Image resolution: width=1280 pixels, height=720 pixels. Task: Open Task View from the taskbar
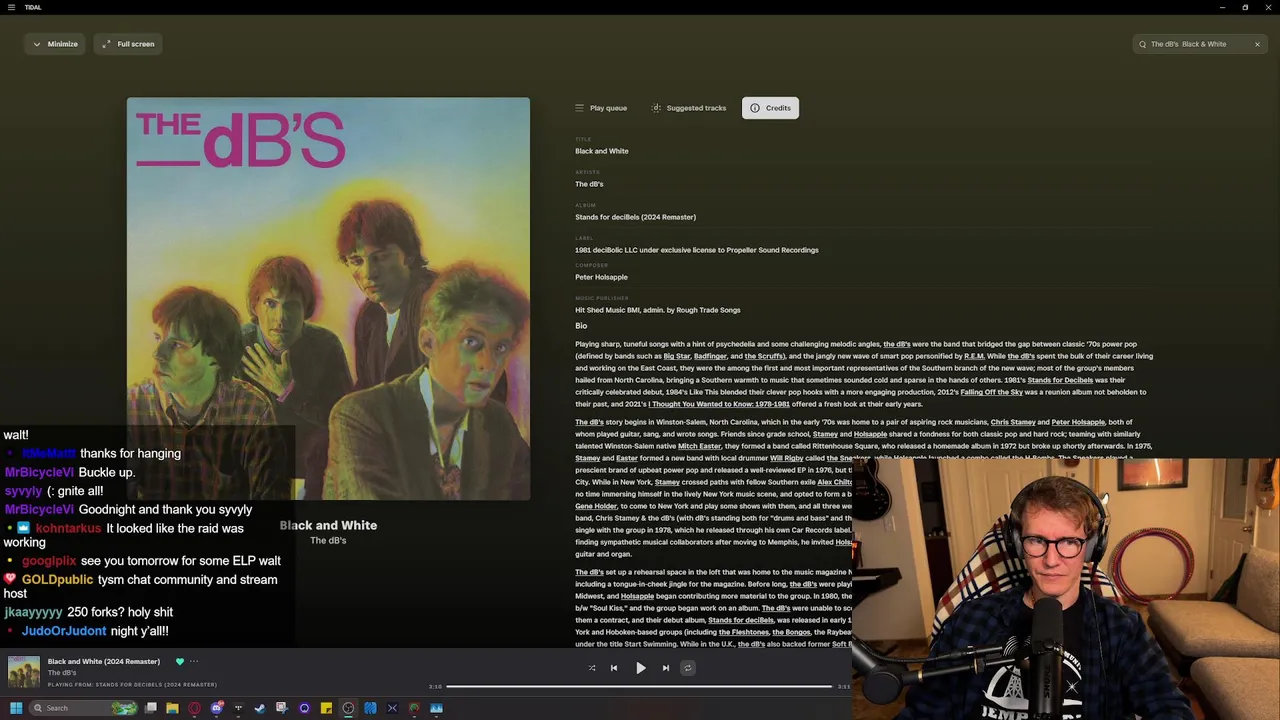coord(151,708)
